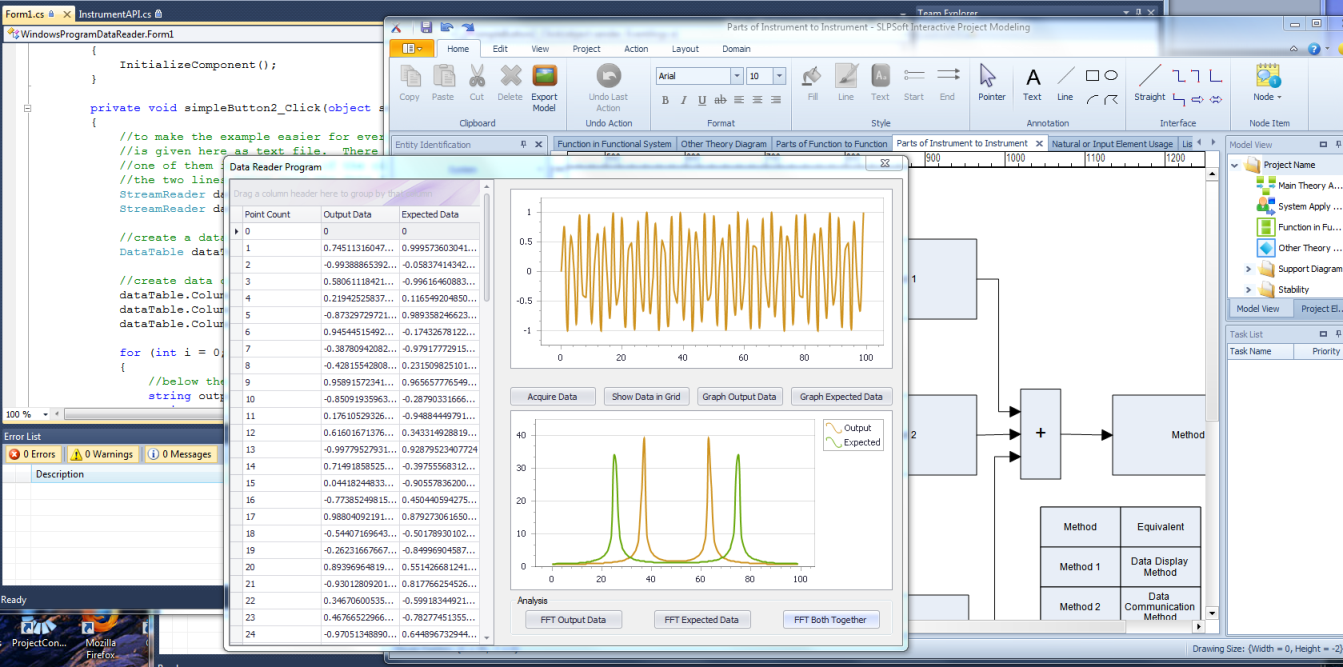Switch to the Edit ribbon tab
The image size is (1343, 667).
click(x=500, y=48)
